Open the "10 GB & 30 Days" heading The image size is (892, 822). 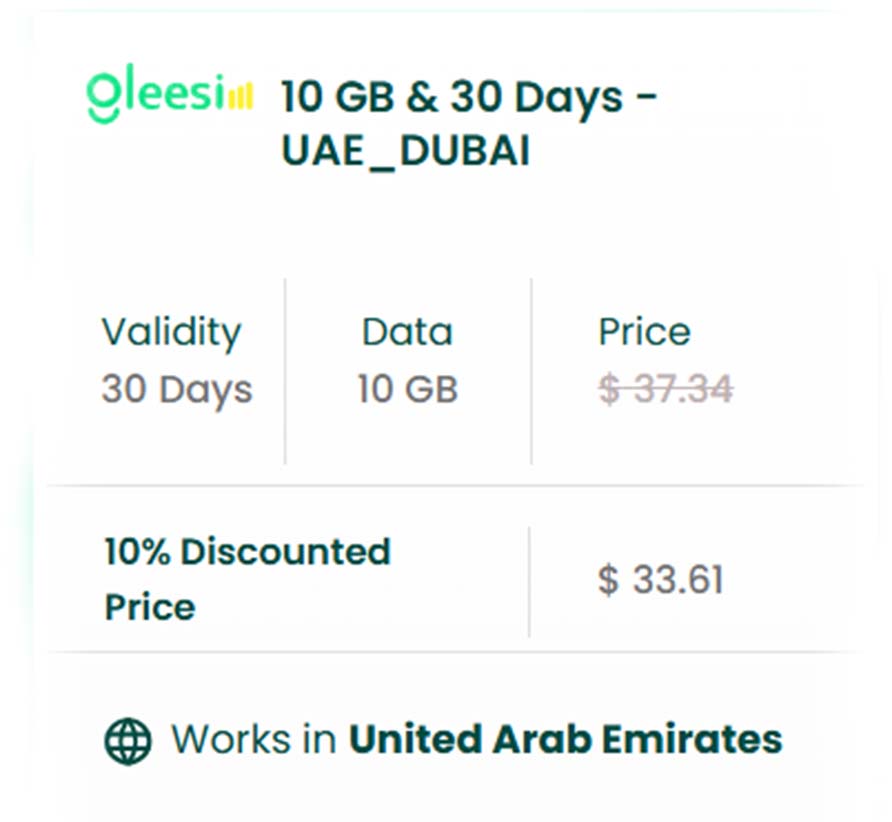point(468,98)
